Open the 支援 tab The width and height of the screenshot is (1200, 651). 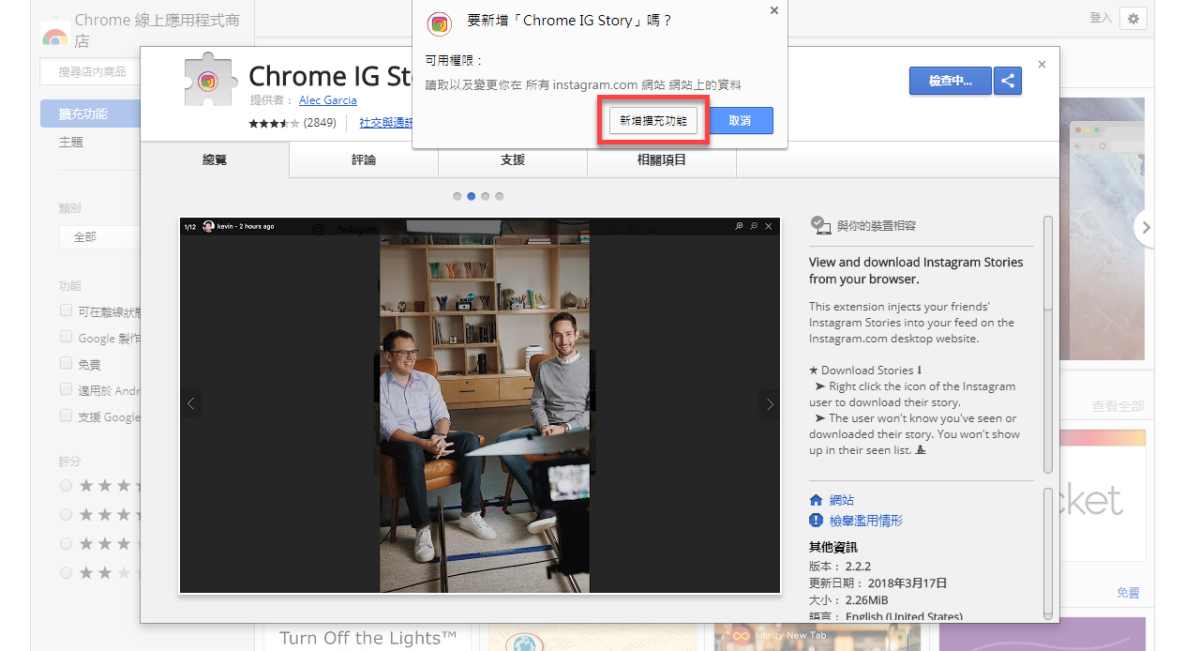point(513,160)
